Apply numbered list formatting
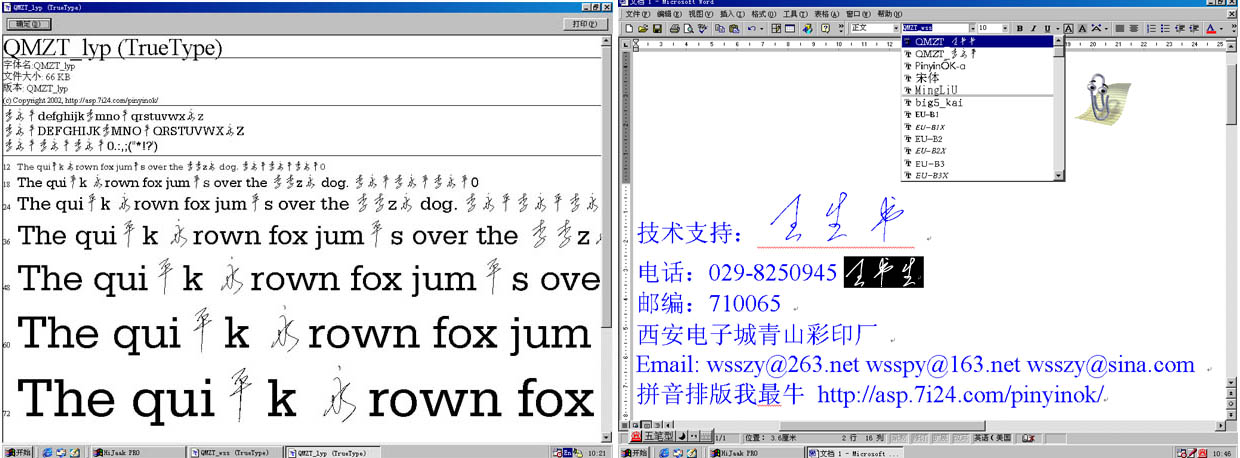1240x458 pixels. 1151,28
